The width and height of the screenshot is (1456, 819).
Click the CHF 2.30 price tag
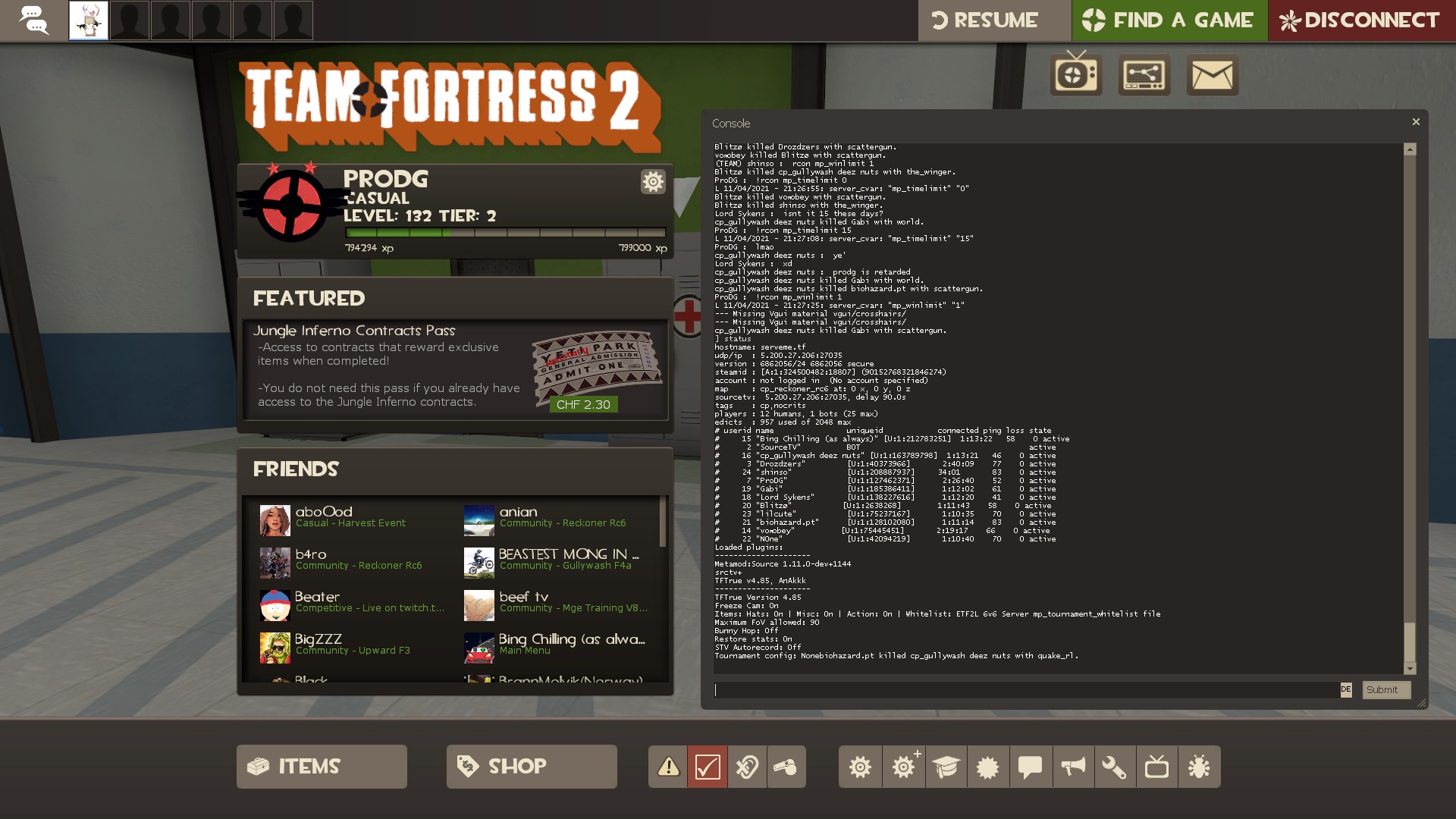click(x=583, y=405)
